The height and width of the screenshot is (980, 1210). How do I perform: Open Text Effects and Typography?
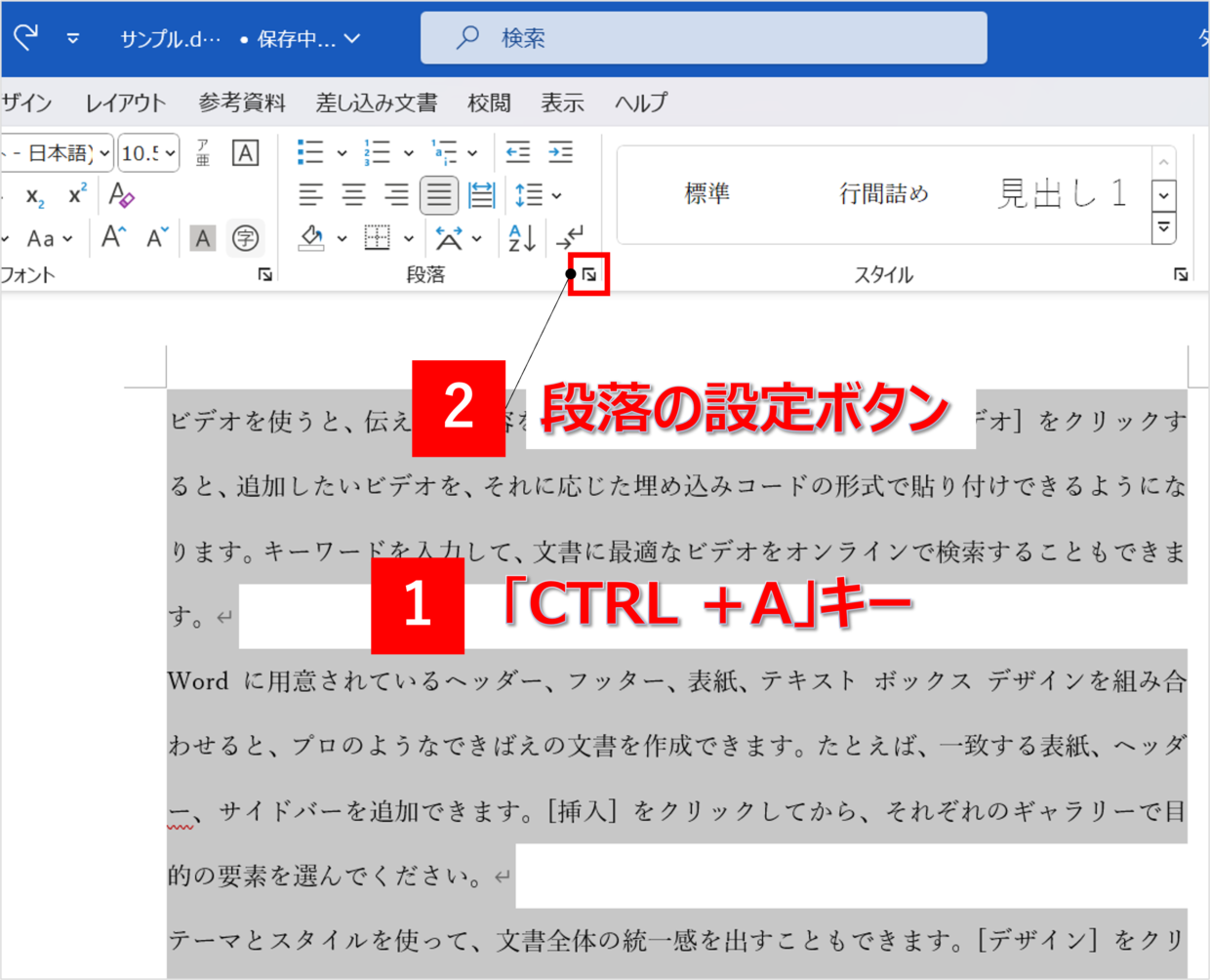121,196
